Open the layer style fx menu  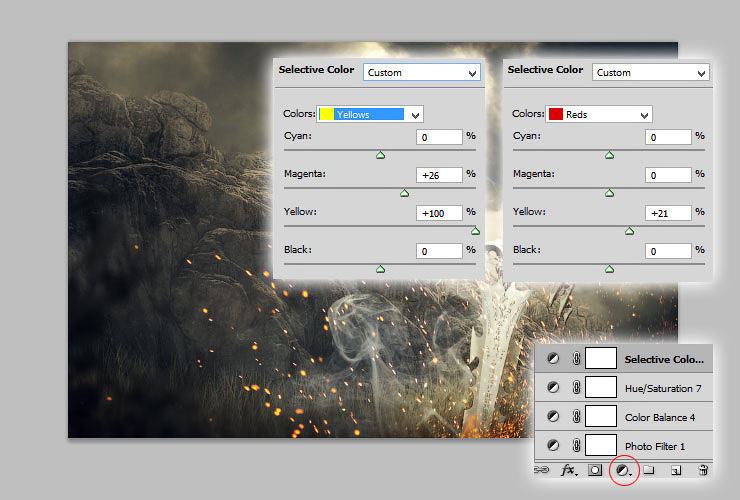click(x=569, y=470)
